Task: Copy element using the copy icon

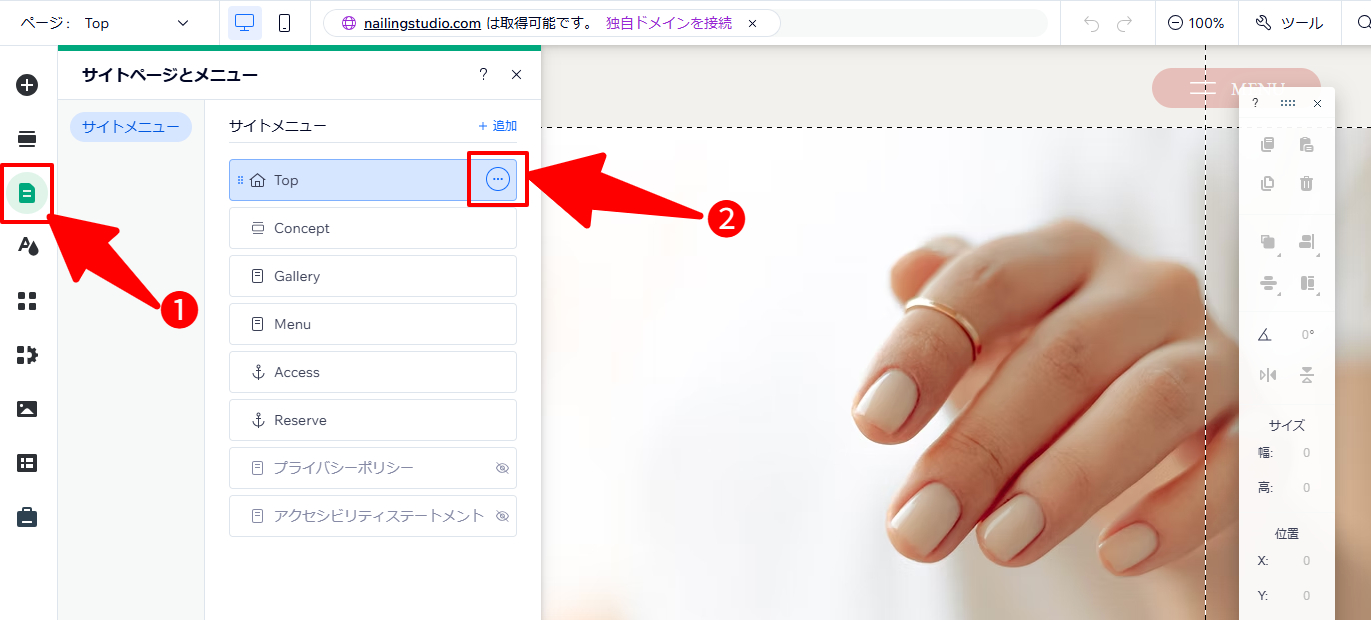Action: (1267, 144)
